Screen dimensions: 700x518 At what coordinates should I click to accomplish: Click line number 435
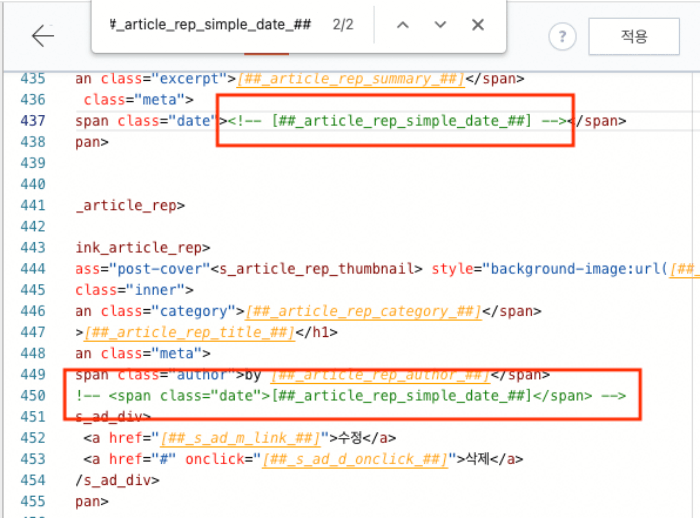(x=33, y=79)
